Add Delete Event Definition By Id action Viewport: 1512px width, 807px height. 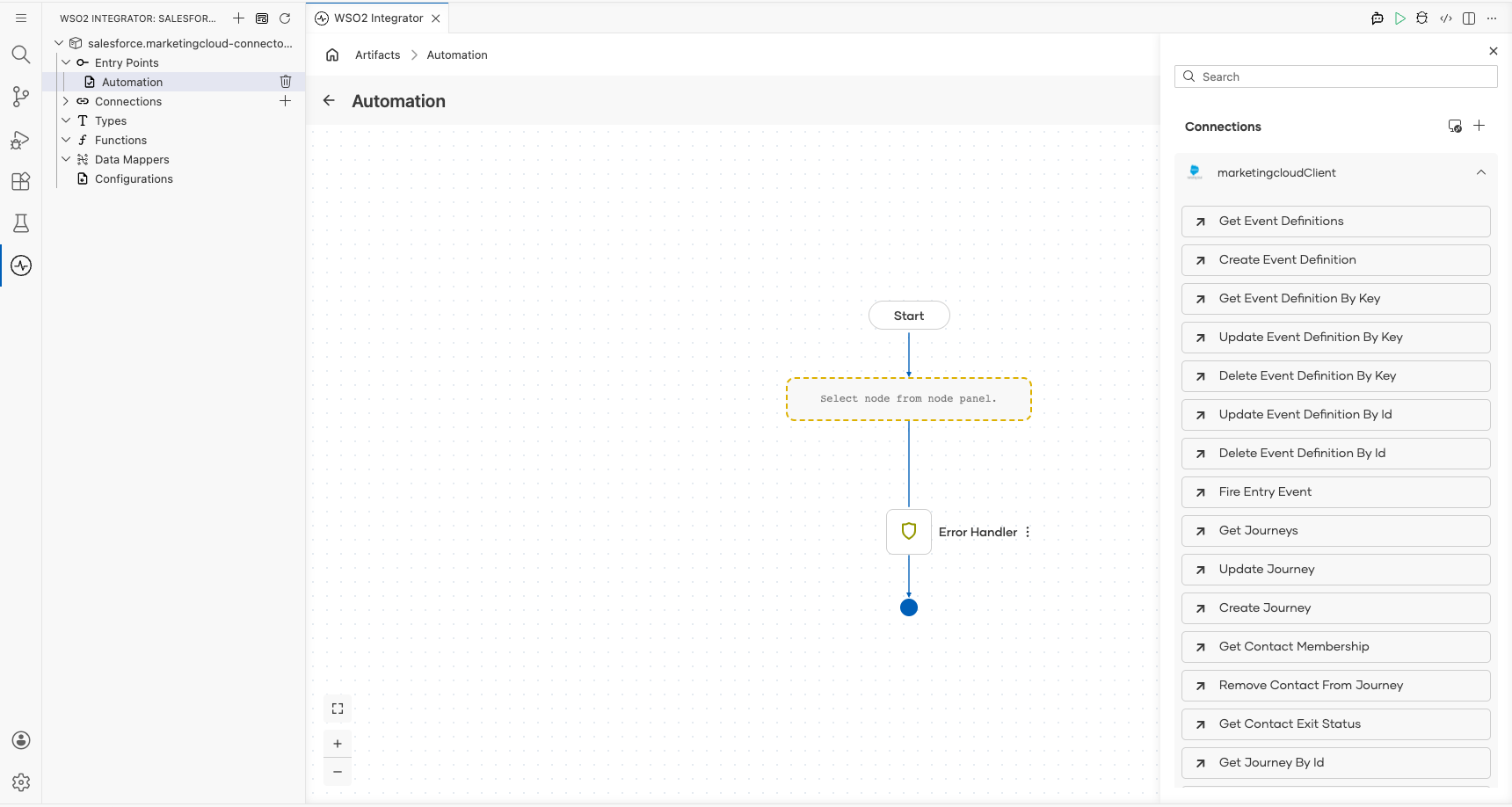tap(1335, 454)
